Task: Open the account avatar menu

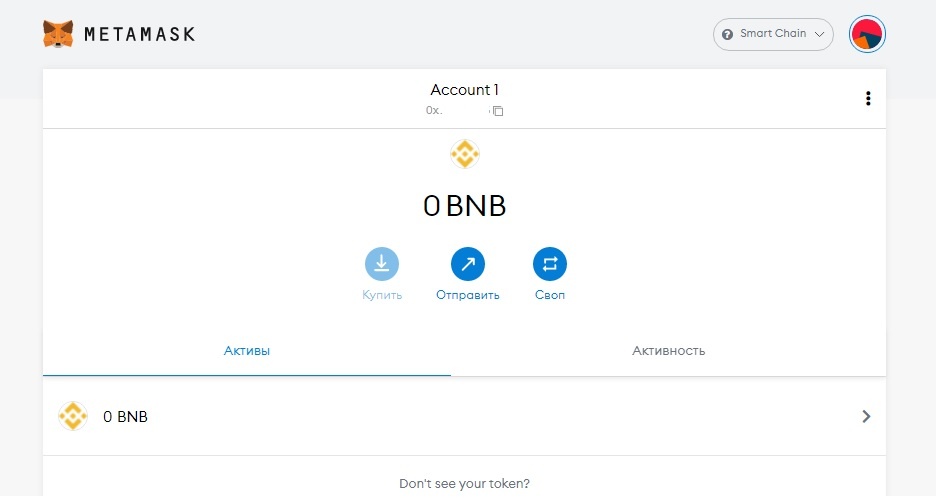Action: 867,34
